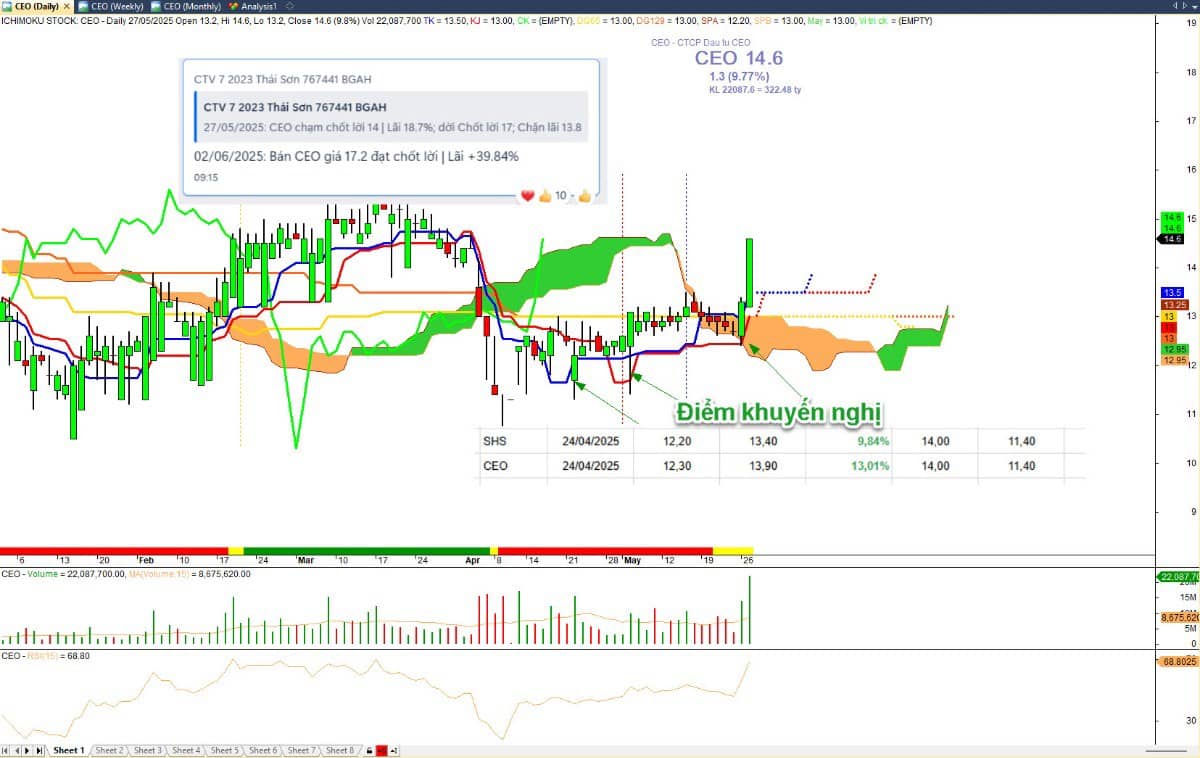Click the 8,675,620 MA volume label
This screenshot has width=1200, height=758.
pyautogui.click(x=1180, y=618)
